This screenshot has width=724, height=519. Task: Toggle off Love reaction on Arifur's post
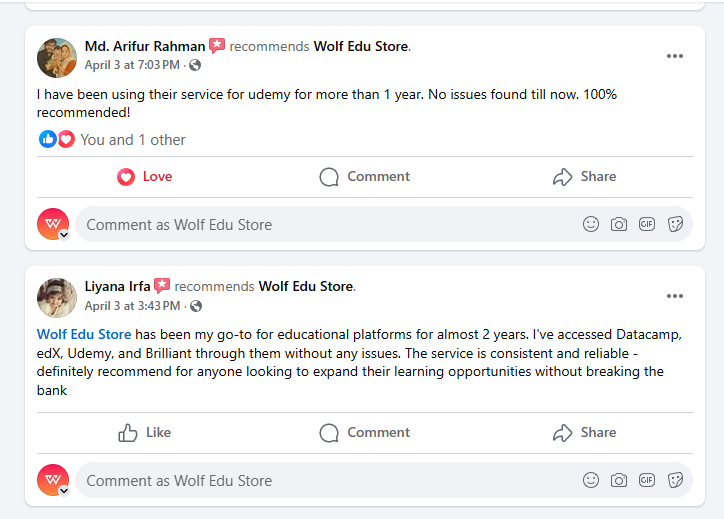pyautogui.click(x=145, y=176)
